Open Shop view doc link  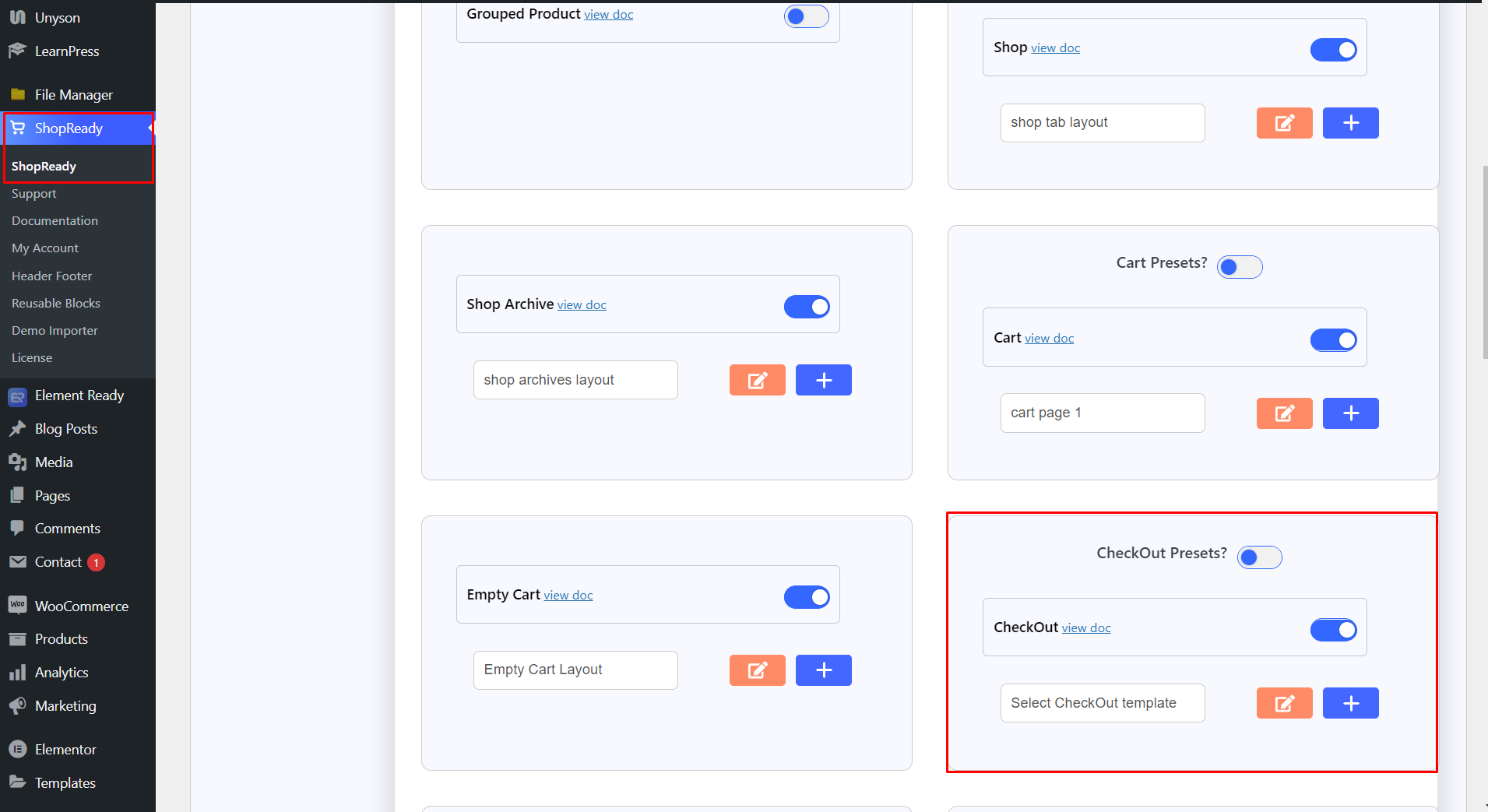(1055, 48)
